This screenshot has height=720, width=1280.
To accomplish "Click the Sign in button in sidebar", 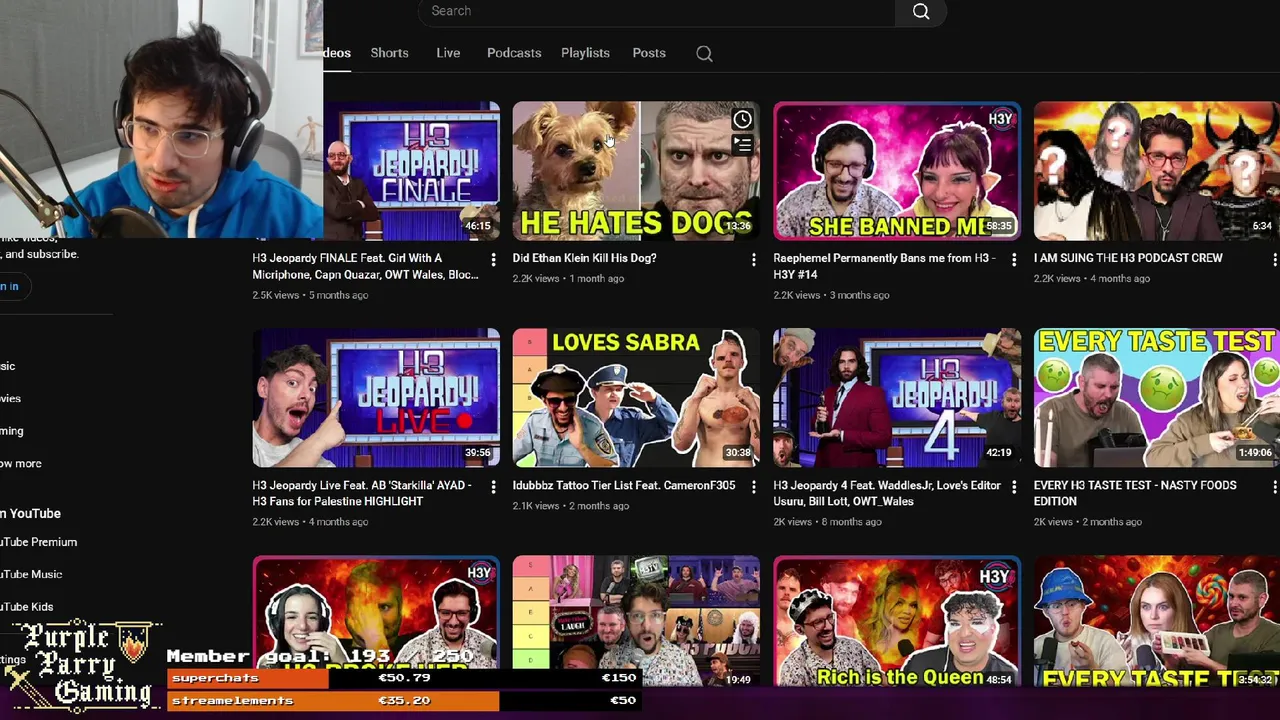I will pyautogui.click(x=13, y=286).
